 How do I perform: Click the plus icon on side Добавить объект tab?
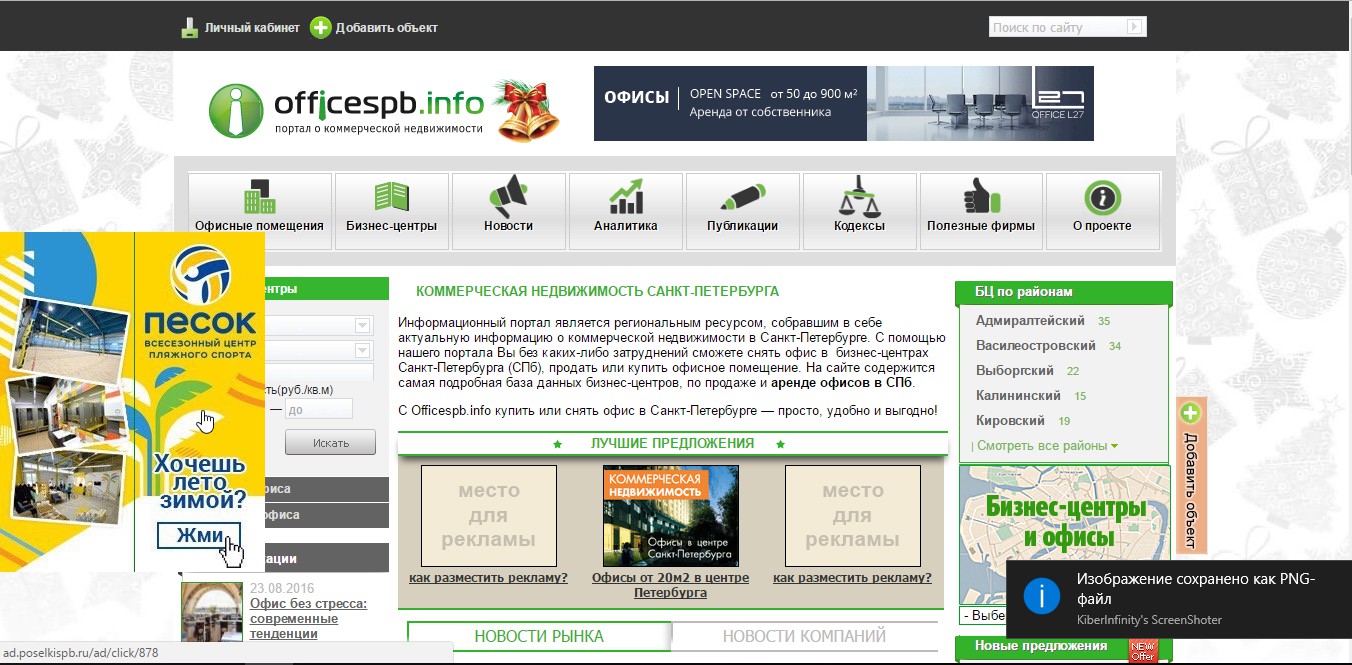pos(1190,413)
